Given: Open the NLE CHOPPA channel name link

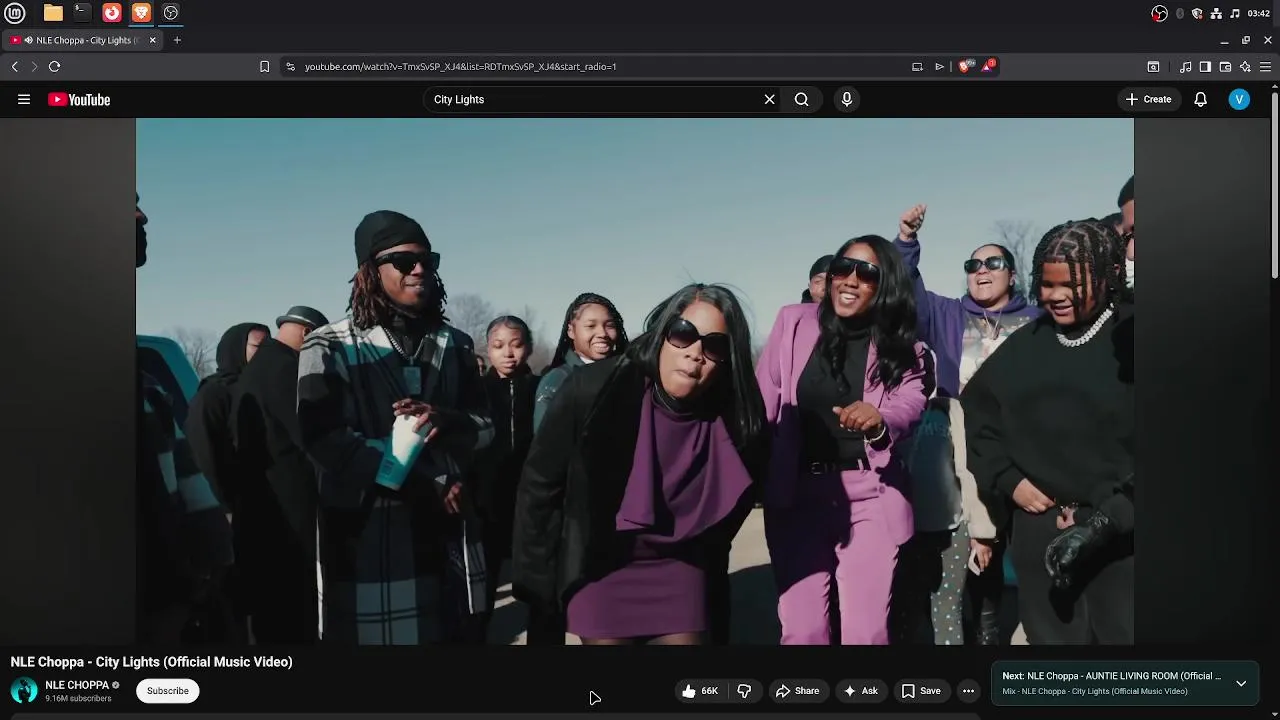Looking at the screenshot, I should tap(77, 685).
